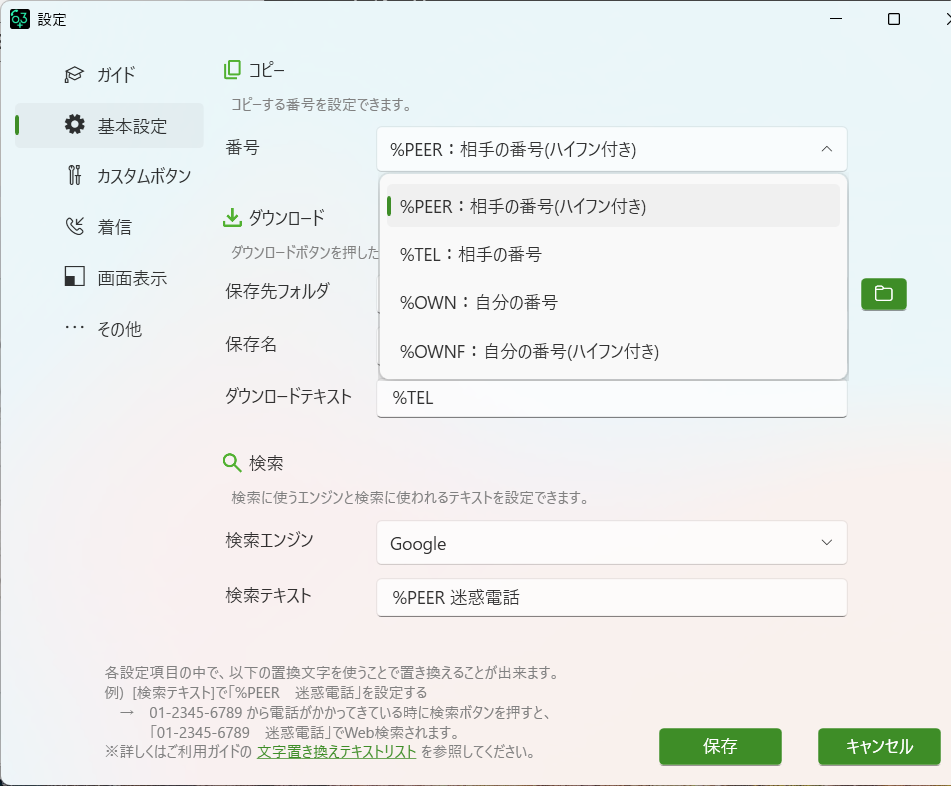Click the three dots その他 icon

pos(74,328)
